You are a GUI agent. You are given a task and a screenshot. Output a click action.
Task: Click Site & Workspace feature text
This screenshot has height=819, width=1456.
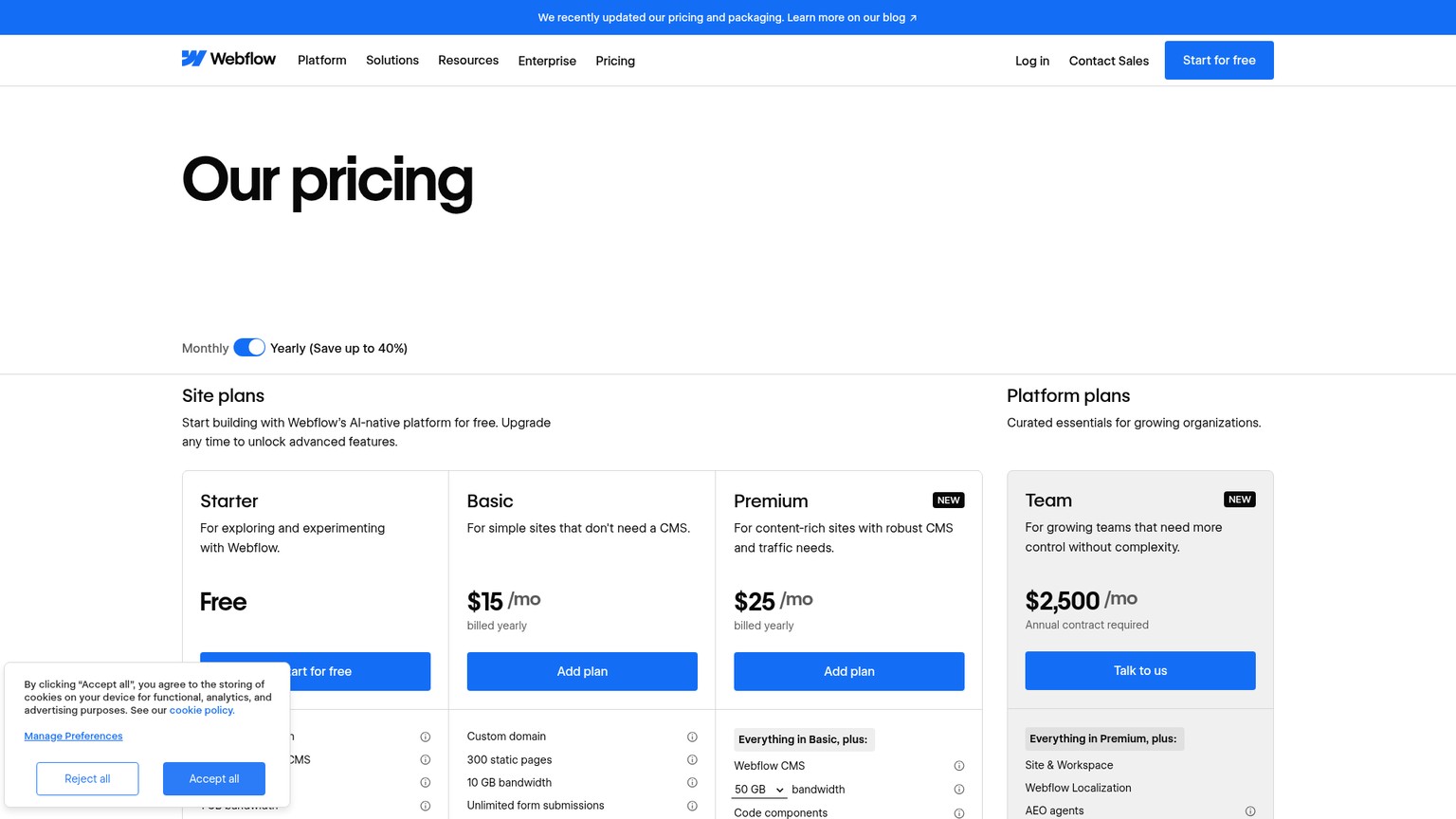pyautogui.click(x=1069, y=765)
